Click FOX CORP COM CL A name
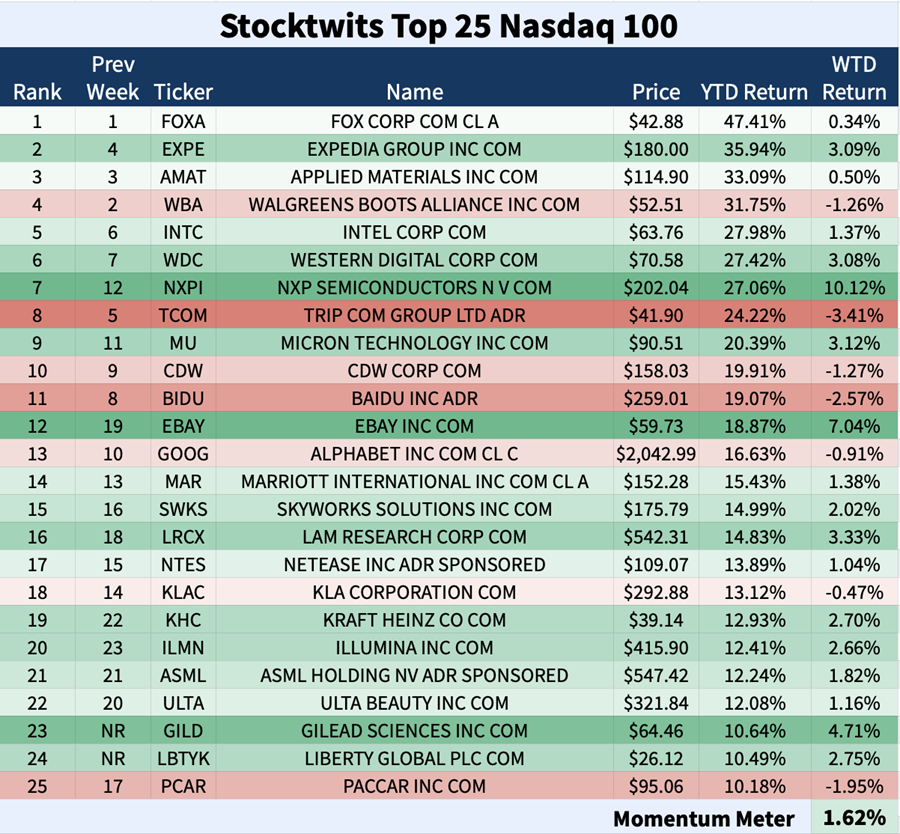The width and height of the screenshot is (900, 834). tap(414, 122)
